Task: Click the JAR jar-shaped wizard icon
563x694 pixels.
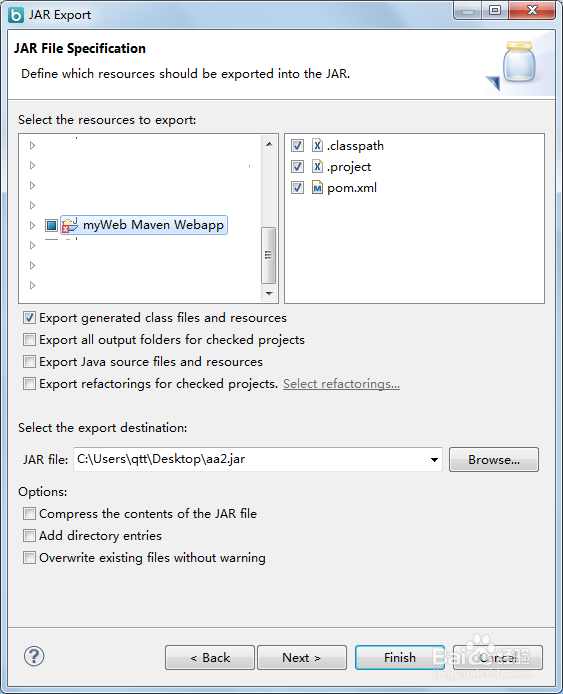Action: pos(519,62)
